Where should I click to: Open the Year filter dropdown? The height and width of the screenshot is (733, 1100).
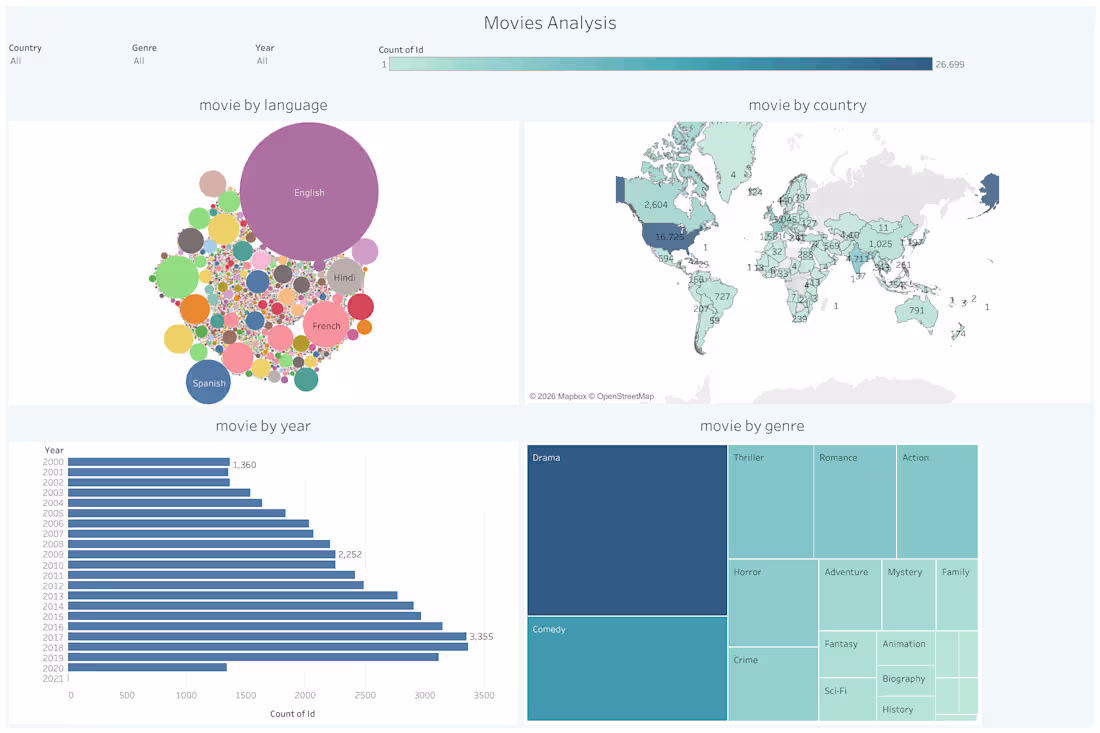[x=262, y=61]
